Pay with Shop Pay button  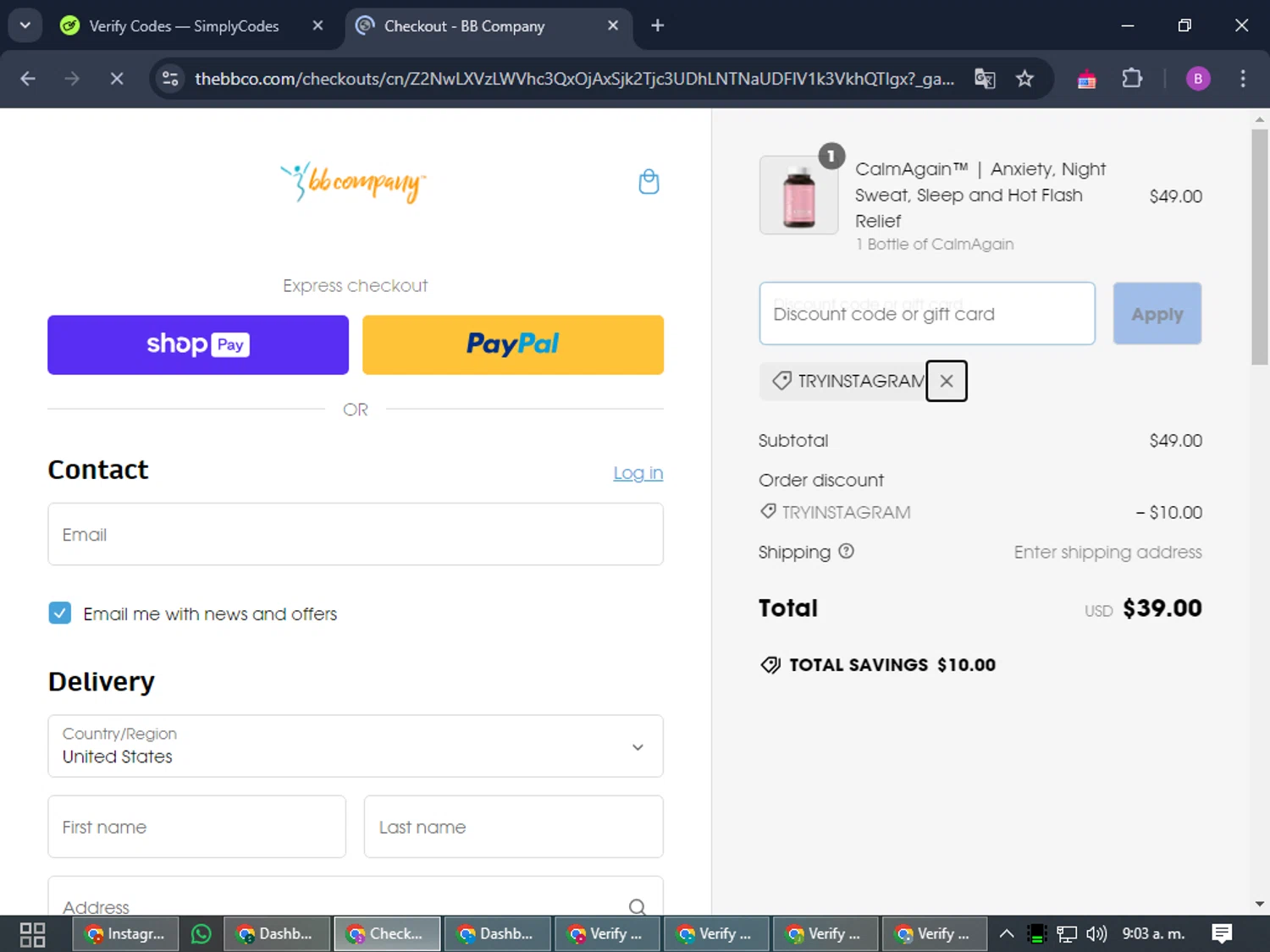coord(198,344)
